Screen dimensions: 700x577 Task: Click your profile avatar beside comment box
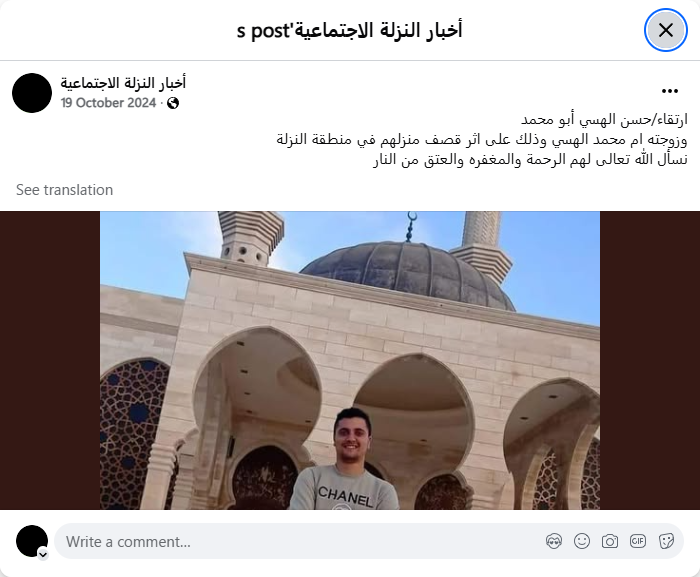(32, 541)
